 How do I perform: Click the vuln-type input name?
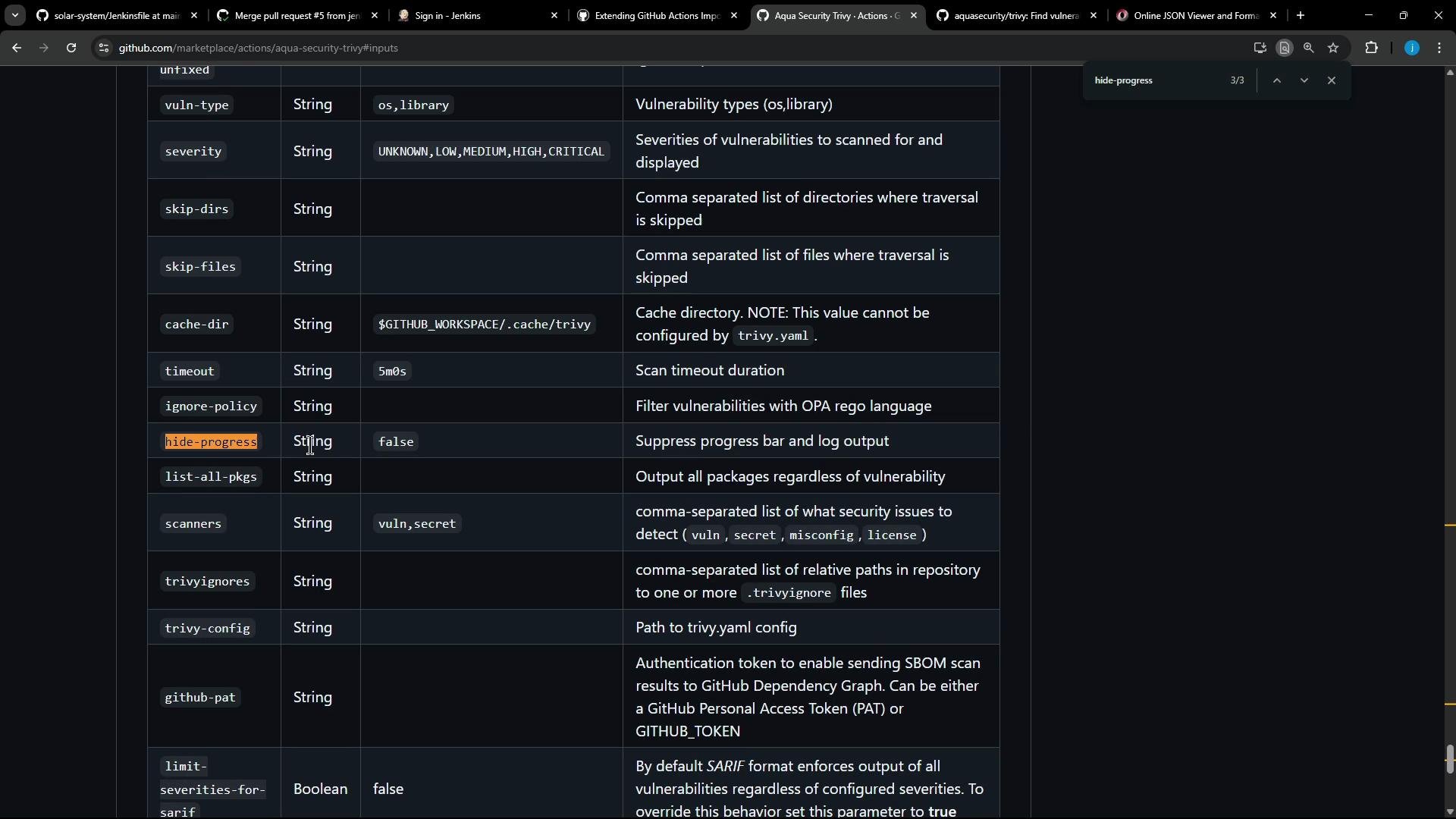pyautogui.click(x=196, y=105)
